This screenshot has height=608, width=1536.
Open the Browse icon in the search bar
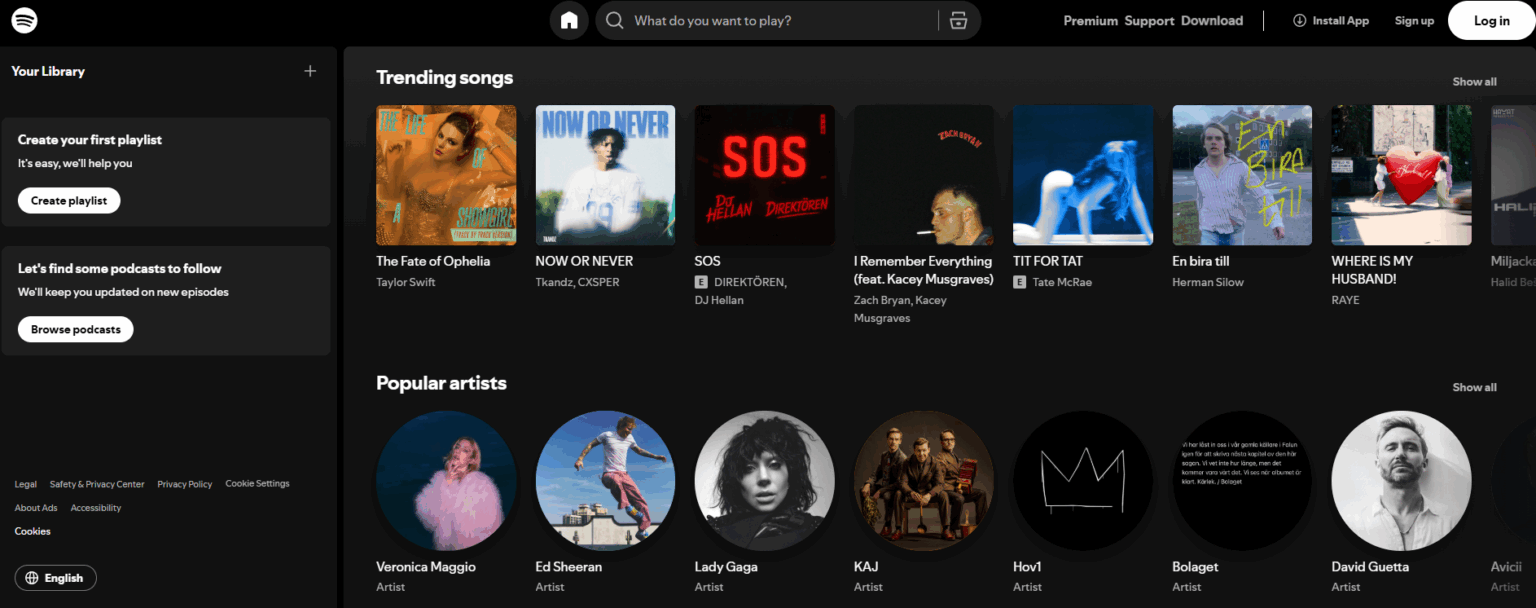[958, 20]
